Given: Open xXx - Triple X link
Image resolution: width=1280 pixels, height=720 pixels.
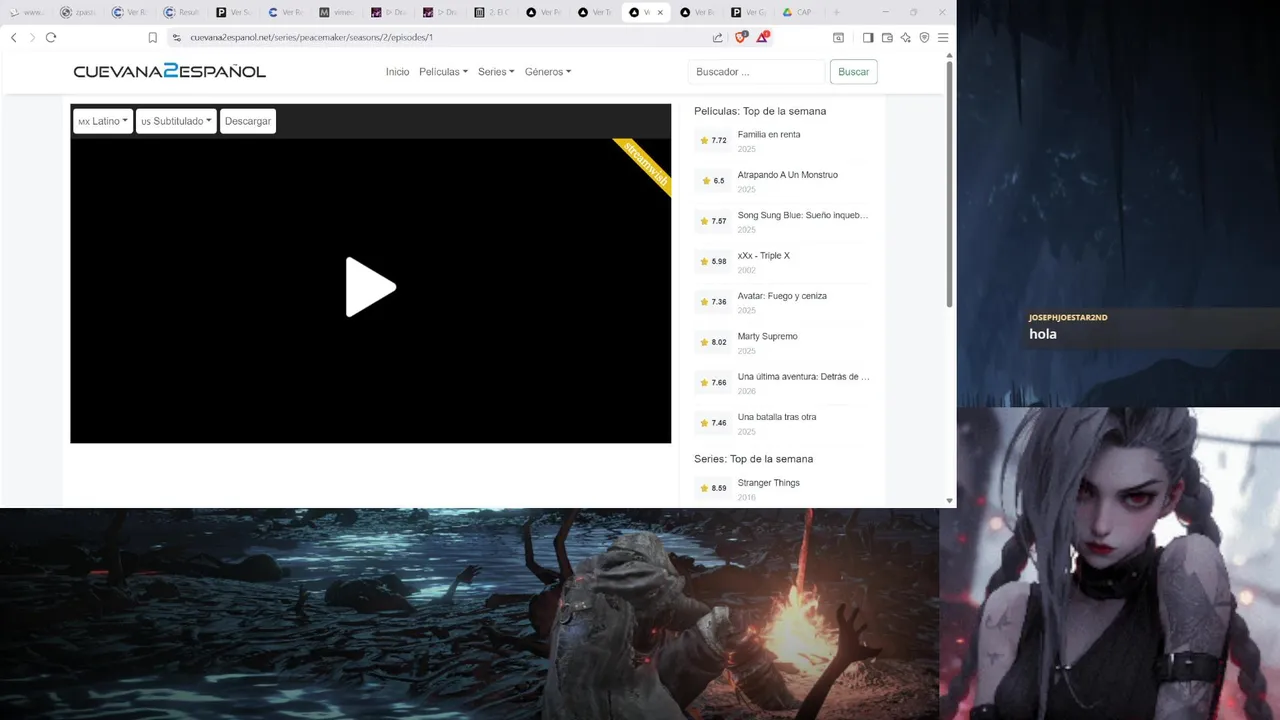Looking at the screenshot, I should pos(764,256).
